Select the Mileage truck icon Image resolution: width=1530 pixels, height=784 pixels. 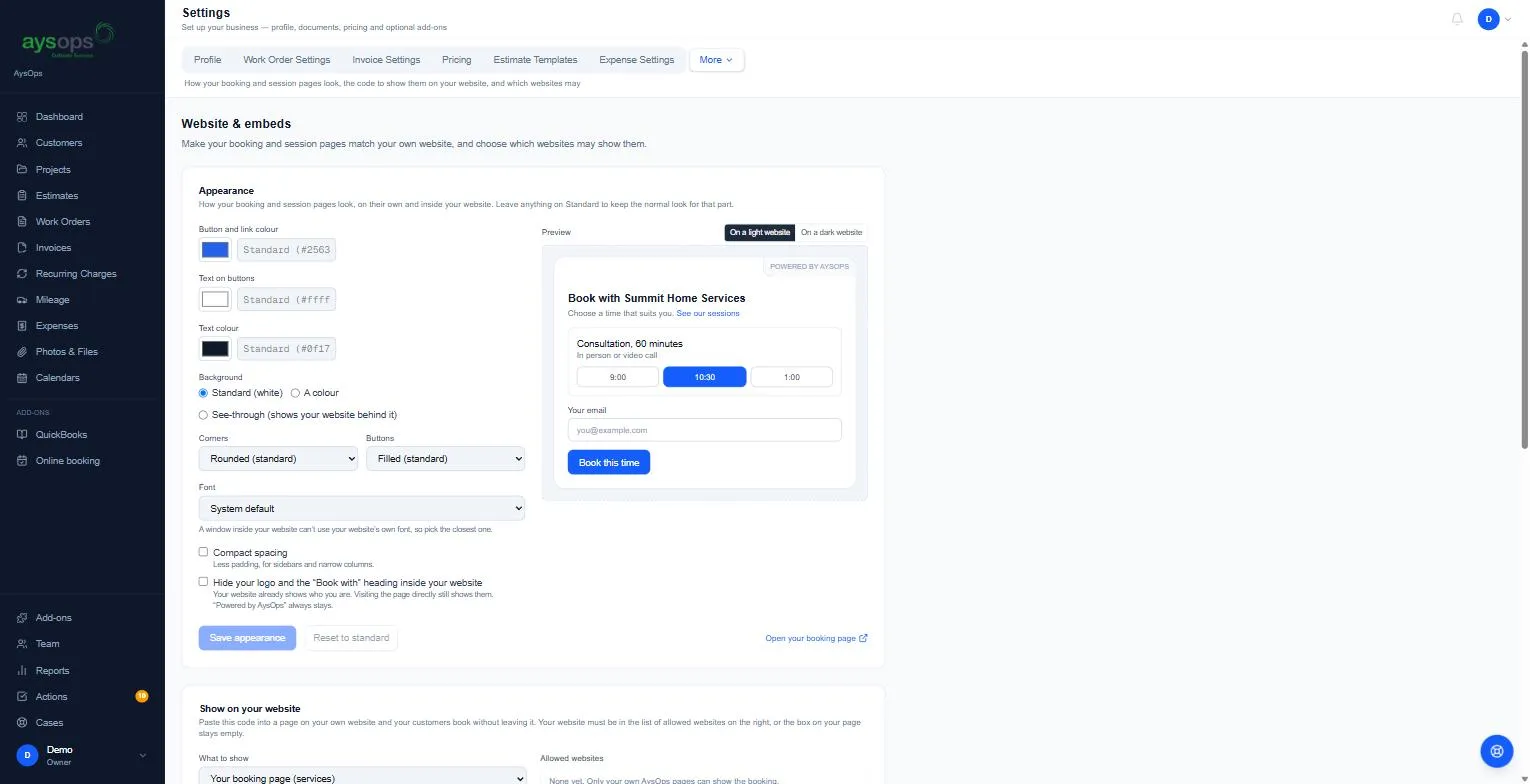point(22,300)
